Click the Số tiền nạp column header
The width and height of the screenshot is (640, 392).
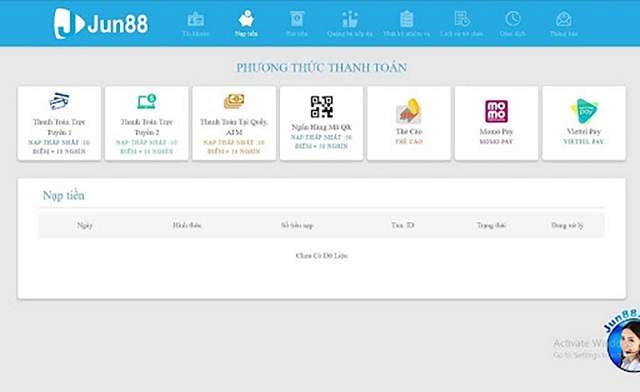[297, 225]
